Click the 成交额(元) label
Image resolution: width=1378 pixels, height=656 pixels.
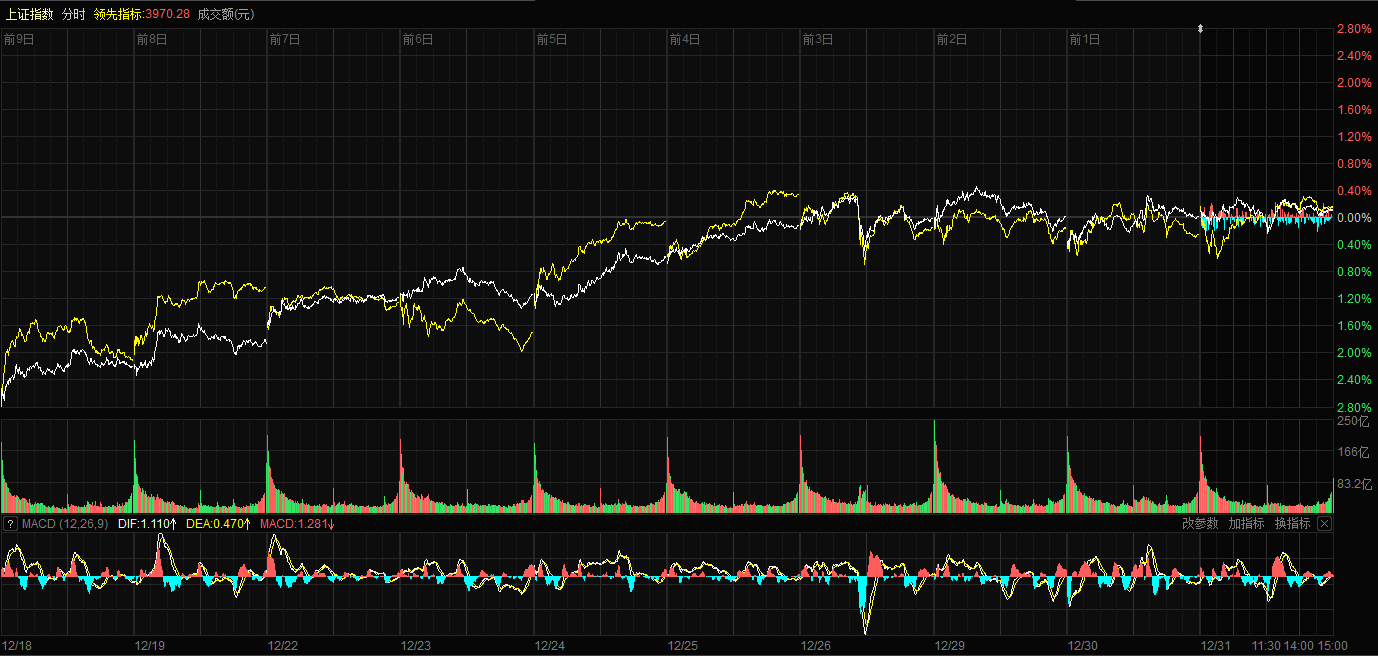226,14
